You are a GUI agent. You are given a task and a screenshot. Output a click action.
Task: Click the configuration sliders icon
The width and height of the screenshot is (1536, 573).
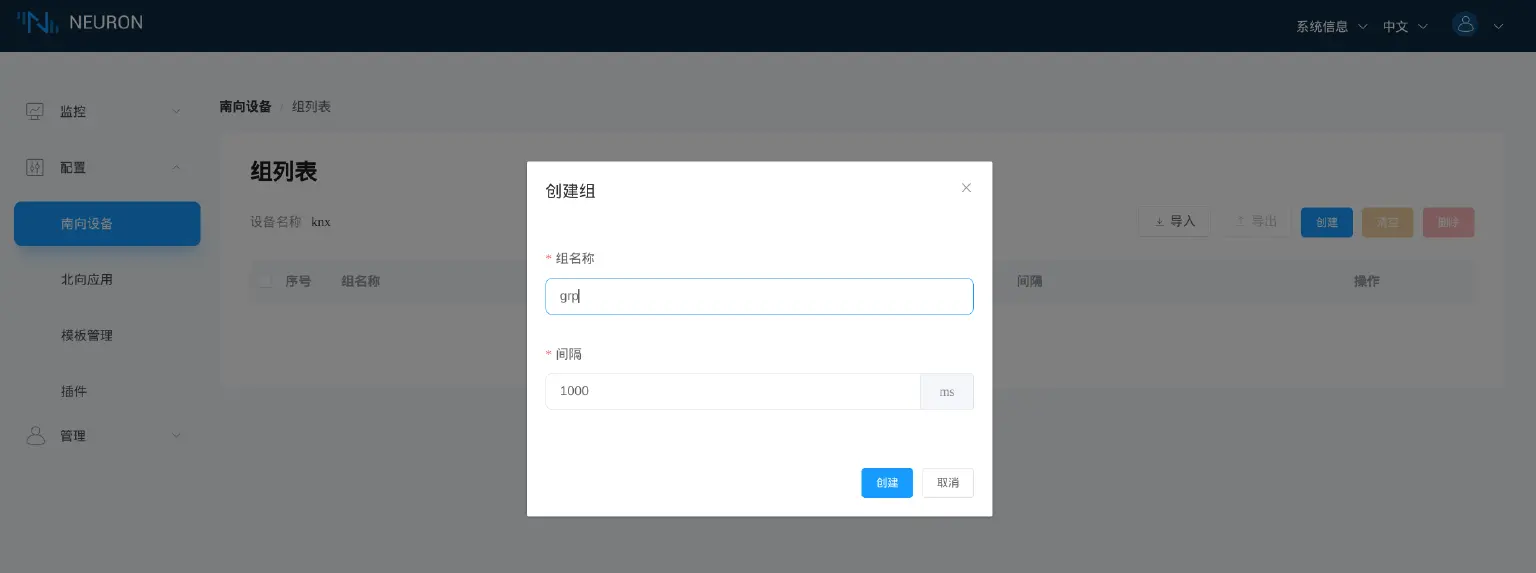tap(35, 167)
